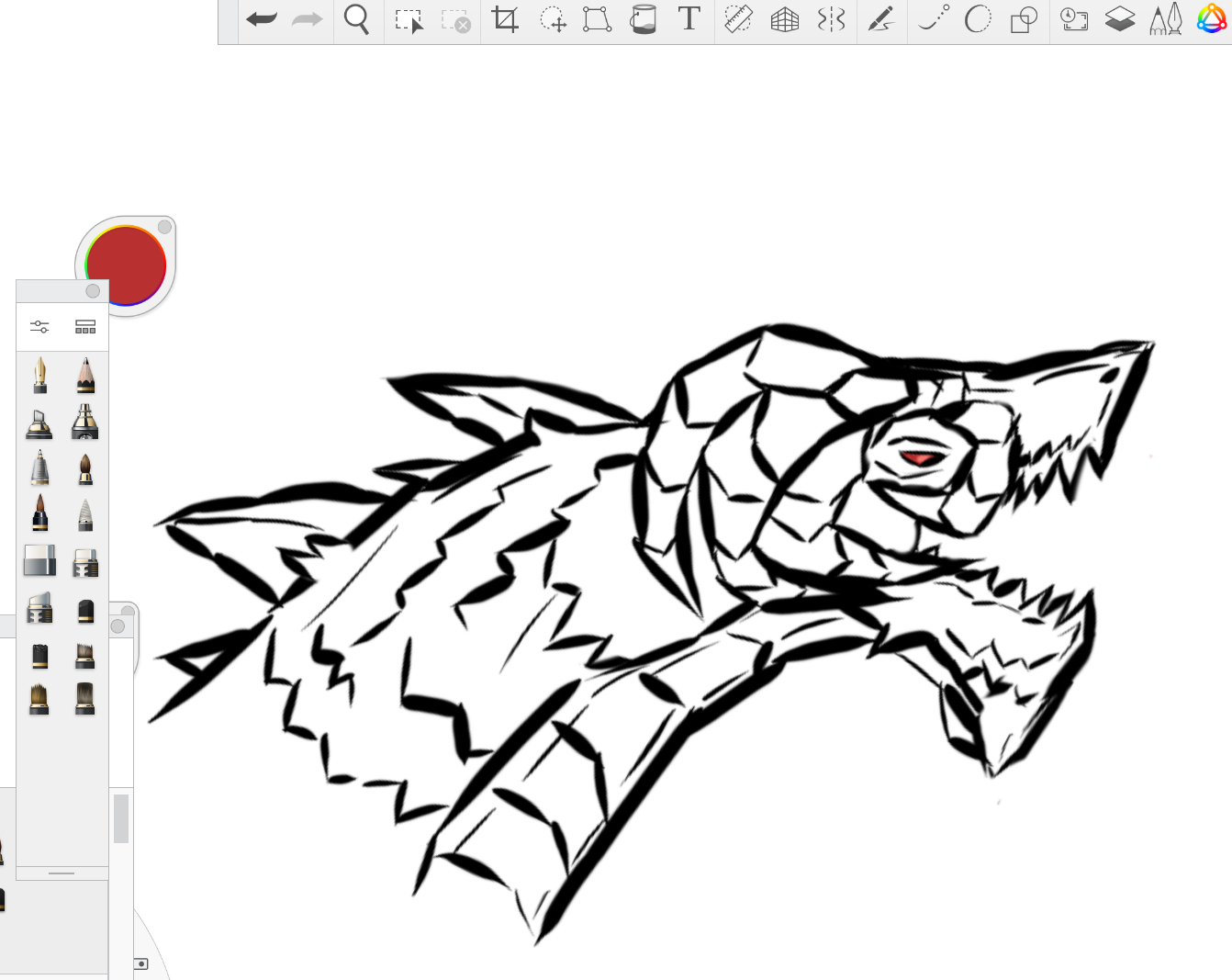This screenshot has height=980, width=1232.
Task: Open the Brush Properties sliders panel
Action: [39, 327]
